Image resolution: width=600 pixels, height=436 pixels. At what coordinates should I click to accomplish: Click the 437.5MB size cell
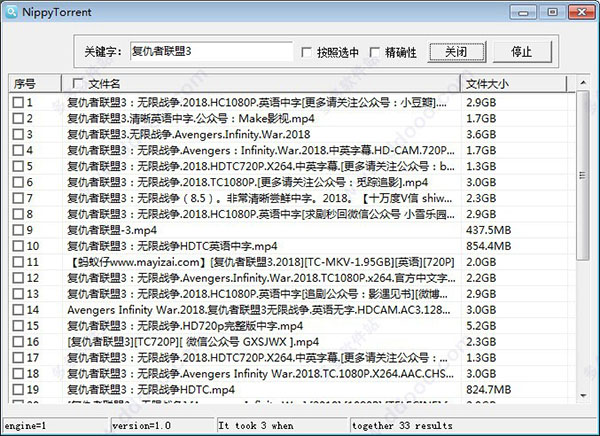[488, 230]
